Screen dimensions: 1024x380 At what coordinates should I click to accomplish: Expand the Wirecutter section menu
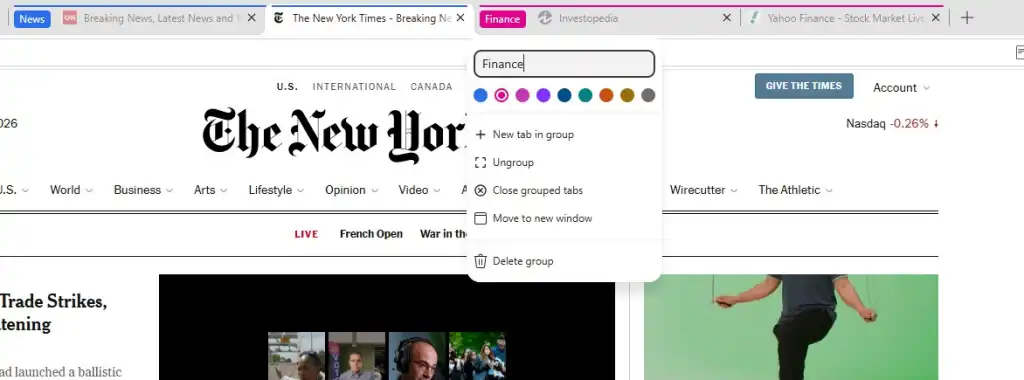(704, 190)
